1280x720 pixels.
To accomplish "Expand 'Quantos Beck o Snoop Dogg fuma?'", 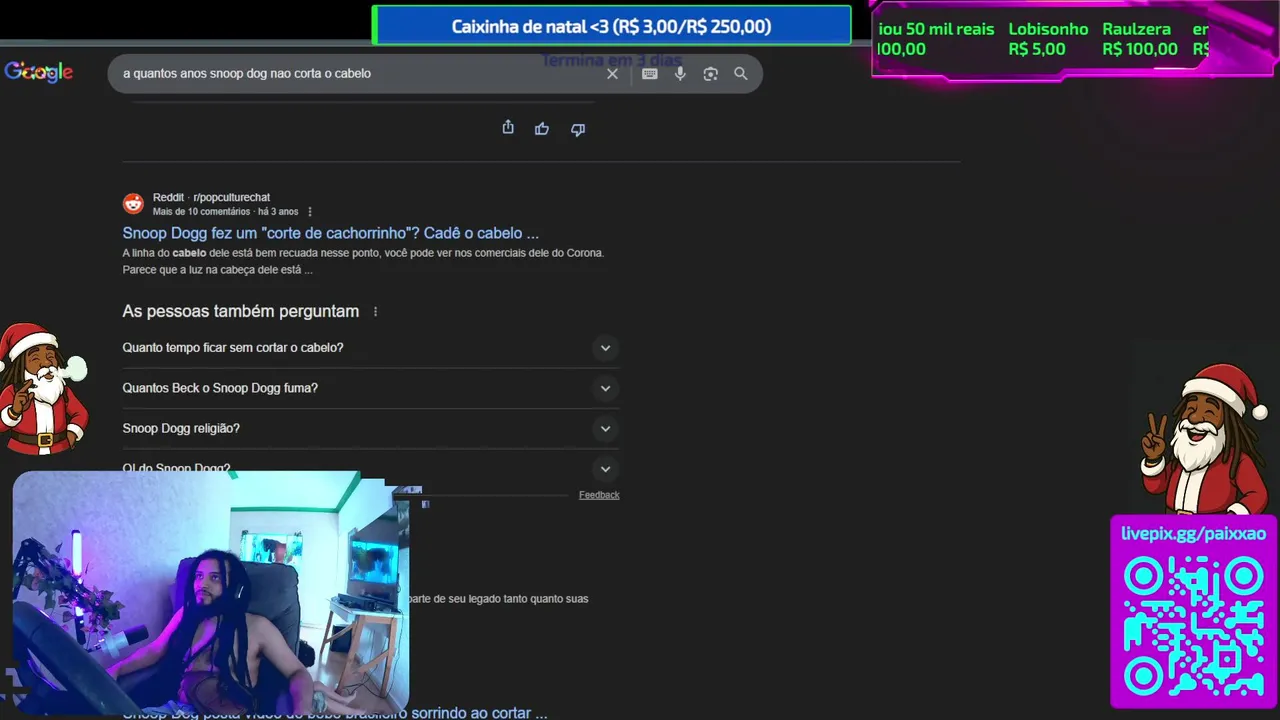I will (371, 388).
